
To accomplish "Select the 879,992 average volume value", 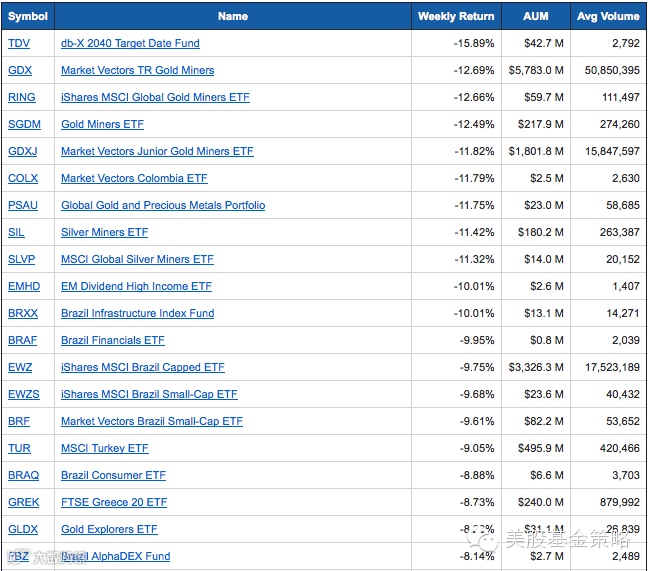I will click(x=620, y=502).
